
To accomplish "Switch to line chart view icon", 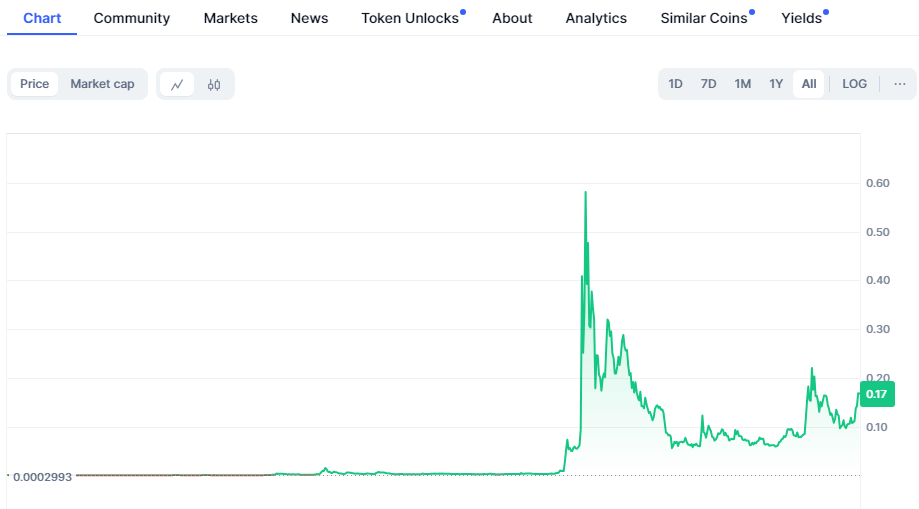I will [x=177, y=84].
